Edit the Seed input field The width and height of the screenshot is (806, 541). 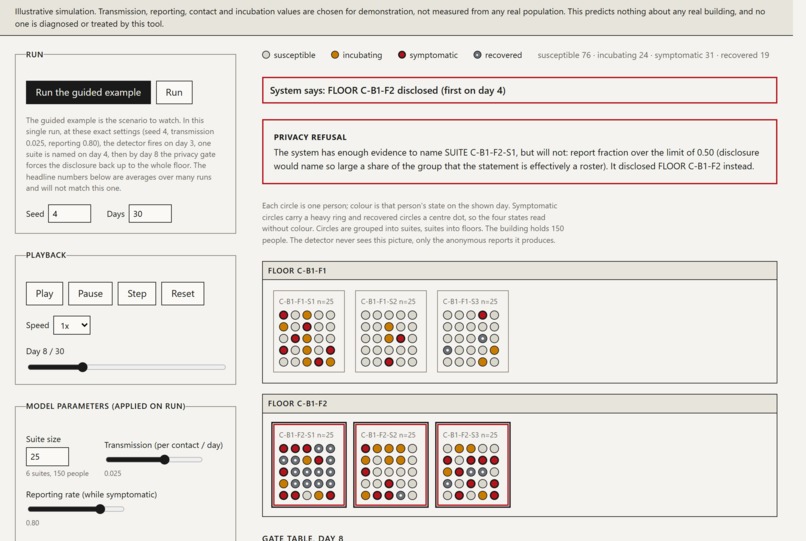click(69, 214)
